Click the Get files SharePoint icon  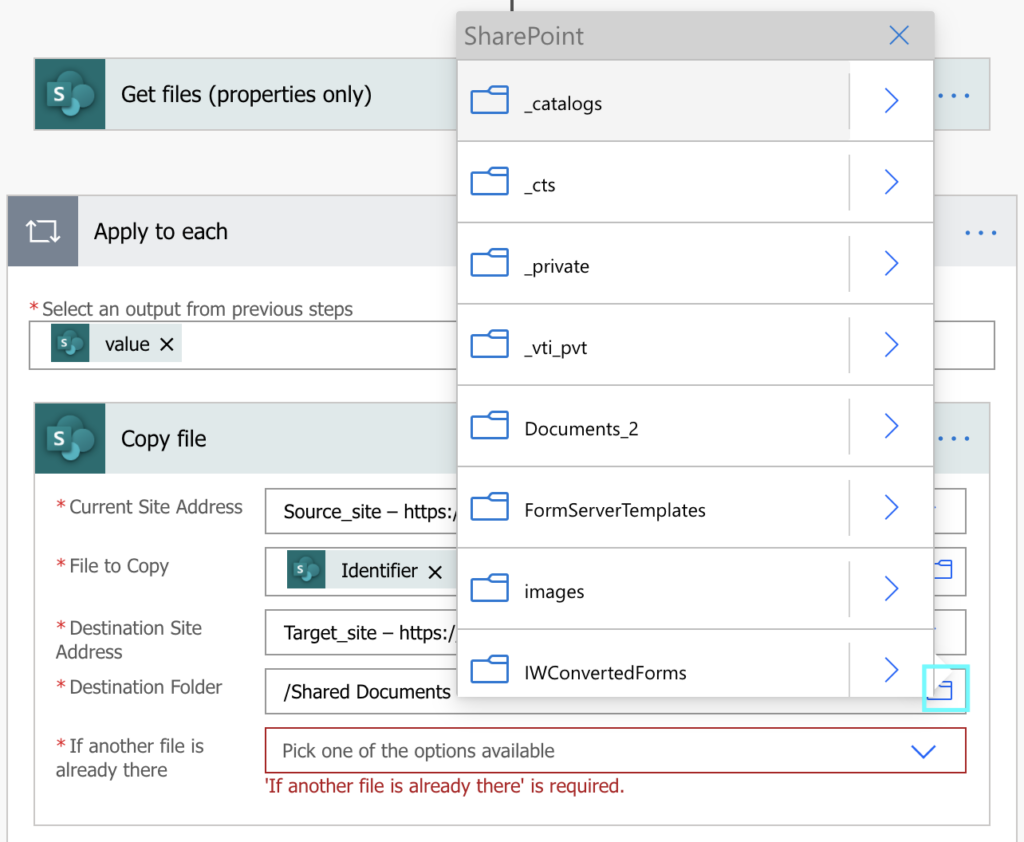70,94
